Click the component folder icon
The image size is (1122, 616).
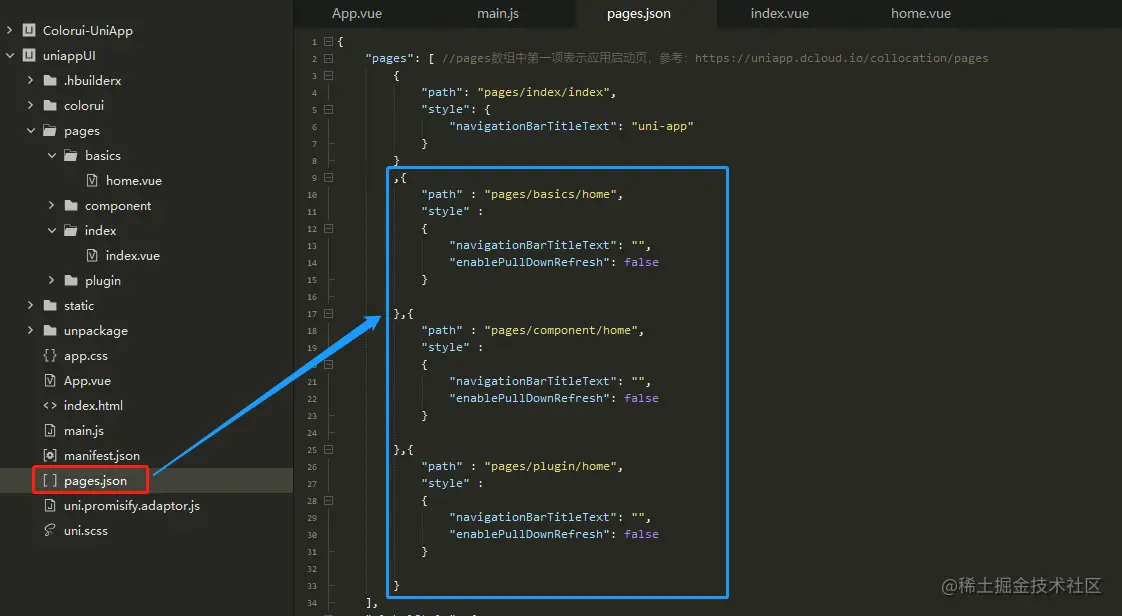71,205
